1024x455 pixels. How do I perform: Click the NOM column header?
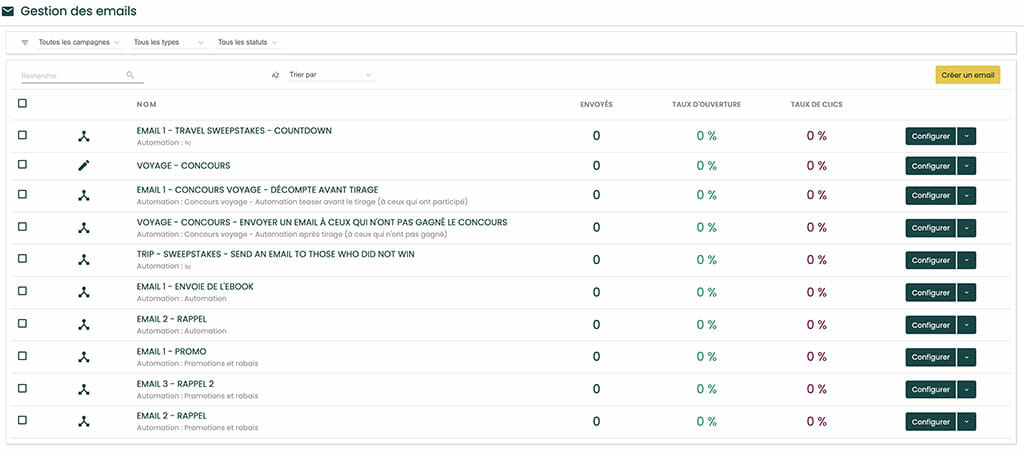pos(146,104)
